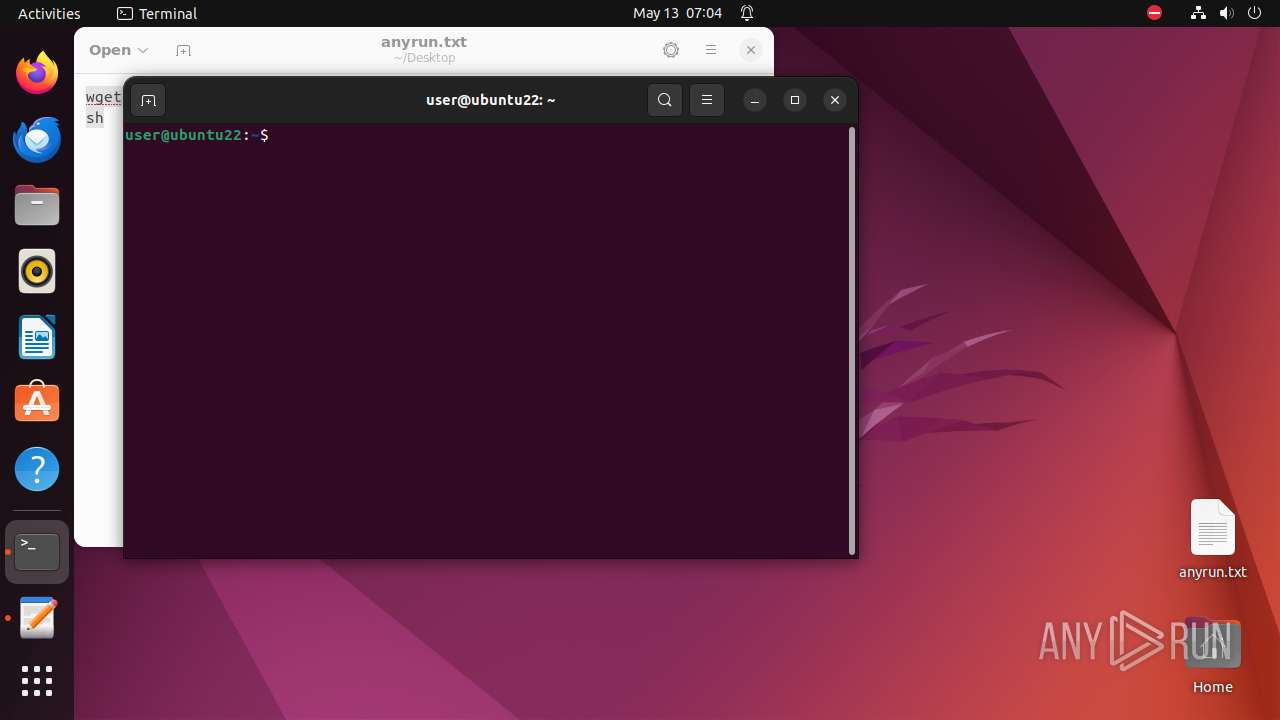Screen dimensions: 1280x720
Task: Click the anyrun.txt editor title
Action: 424,42
